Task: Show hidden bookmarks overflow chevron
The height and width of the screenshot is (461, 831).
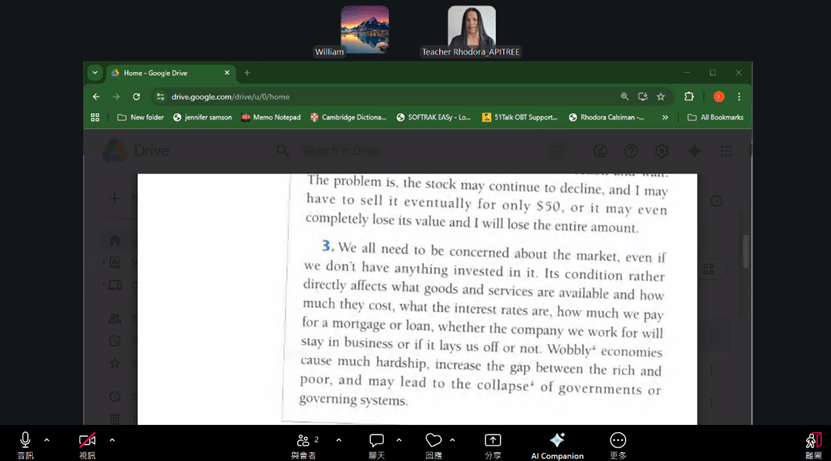Action: 665,117
